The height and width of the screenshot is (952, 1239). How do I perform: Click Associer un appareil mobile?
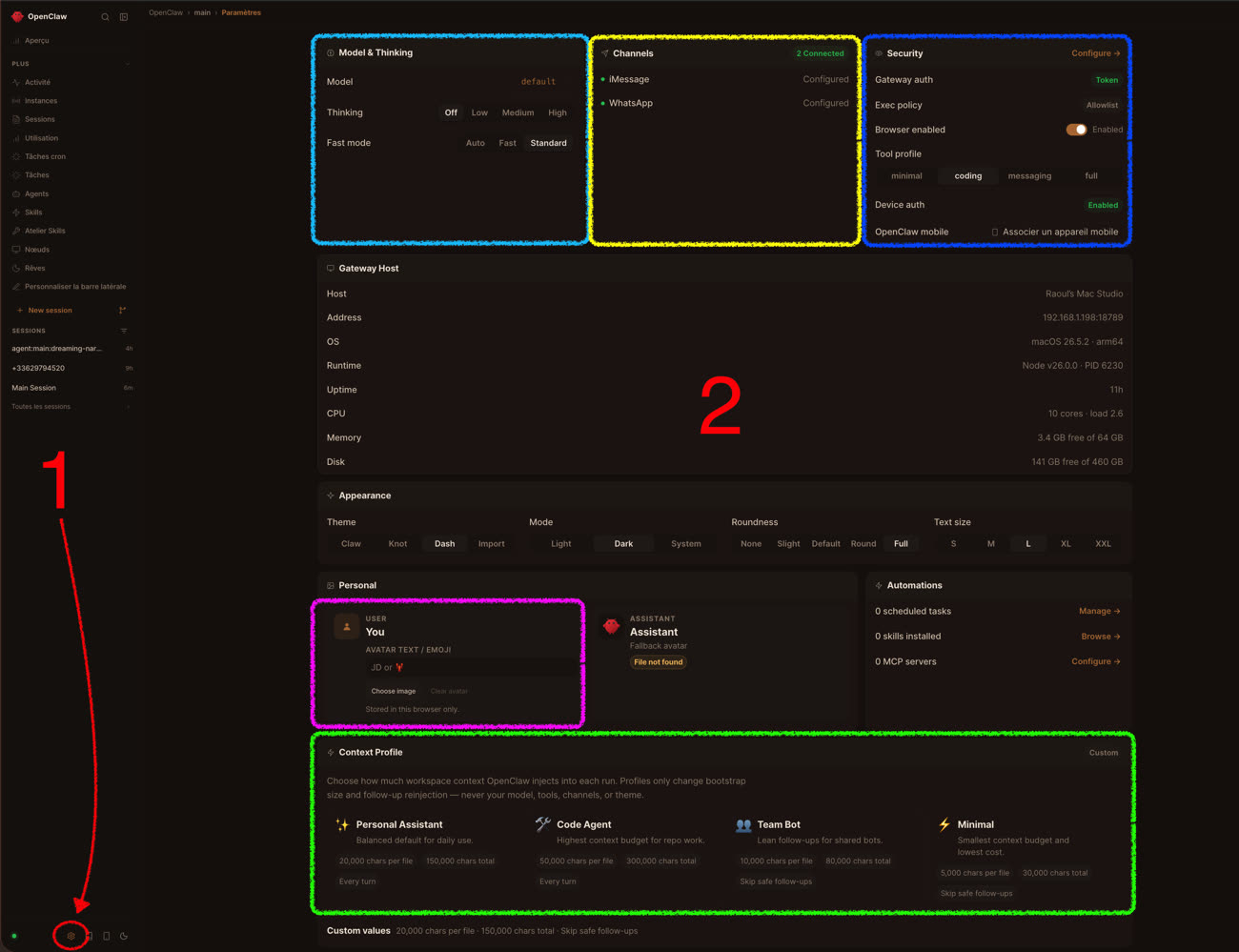tap(1055, 232)
